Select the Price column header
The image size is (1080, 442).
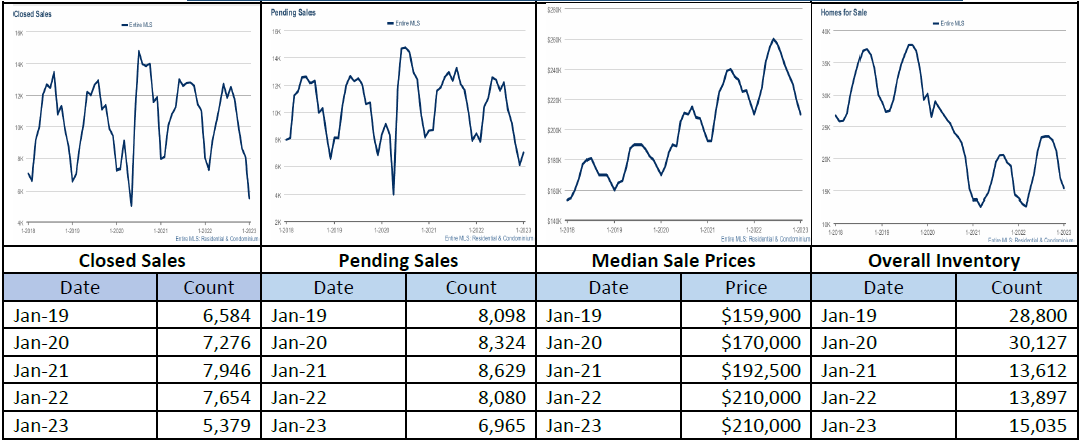pyautogui.click(x=747, y=287)
